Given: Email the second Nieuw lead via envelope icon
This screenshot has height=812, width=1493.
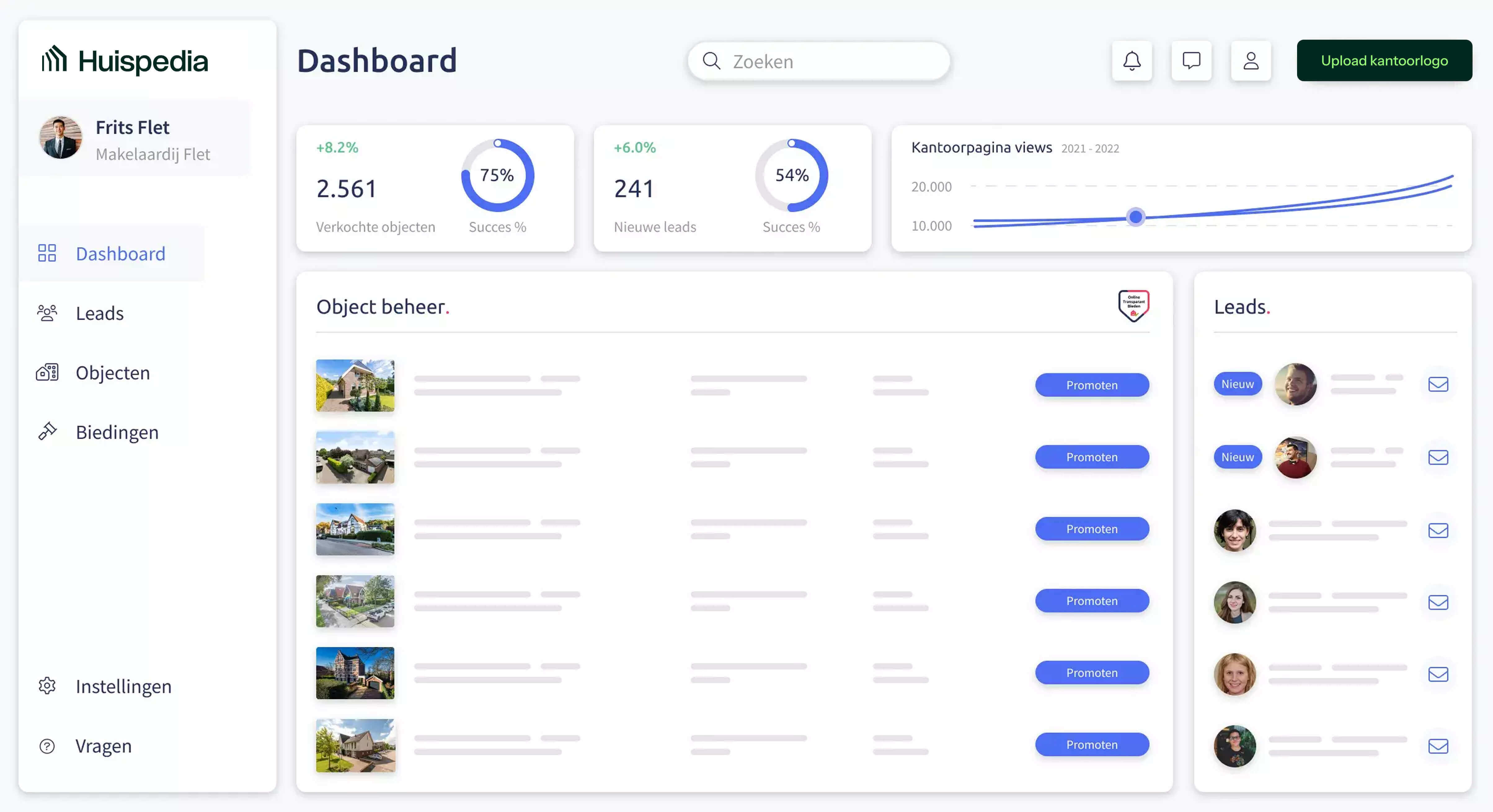Looking at the screenshot, I should (1438, 457).
